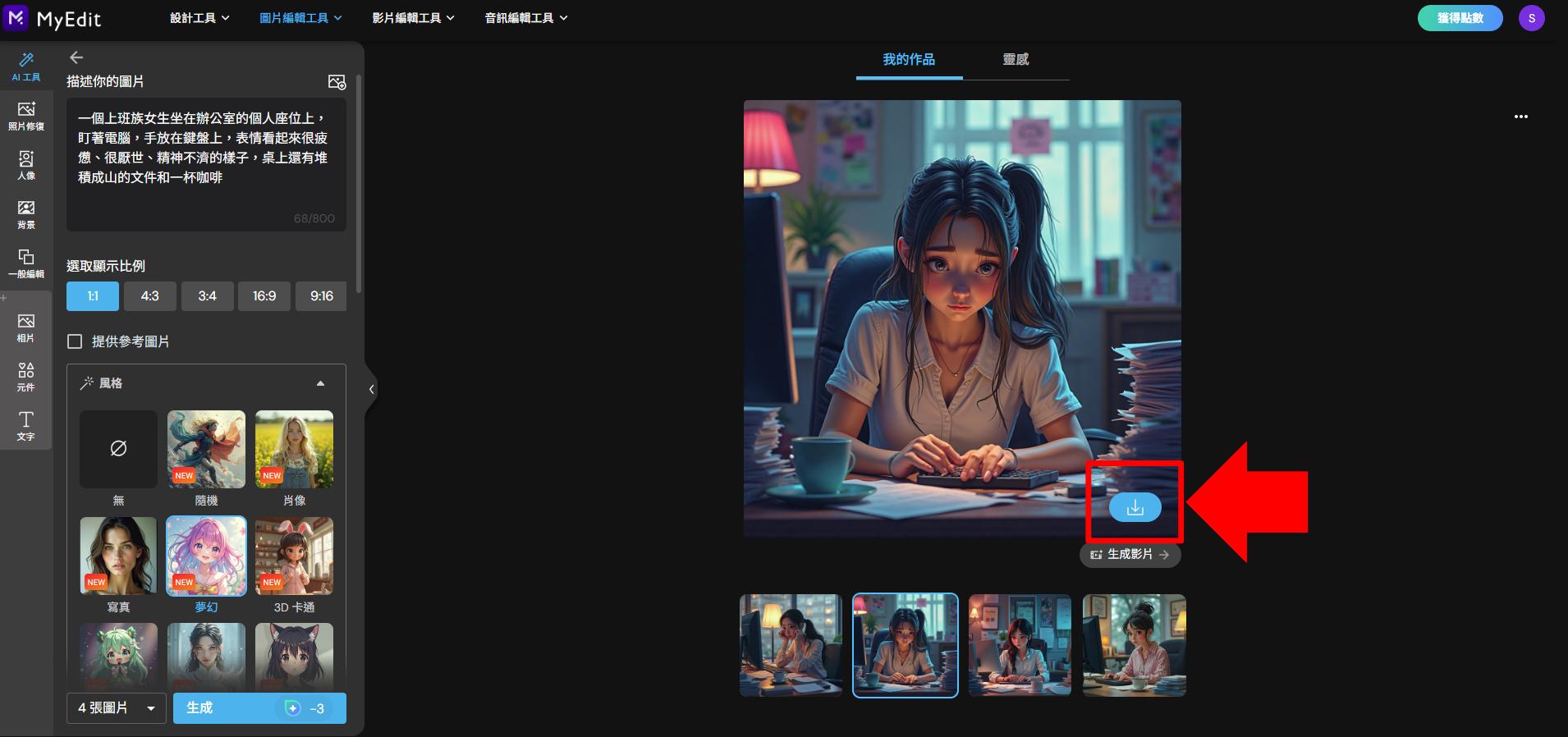This screenshot has height=737, width=1568.
Task: Open the 相片 sidebar panel
Action: pos(26,327)
